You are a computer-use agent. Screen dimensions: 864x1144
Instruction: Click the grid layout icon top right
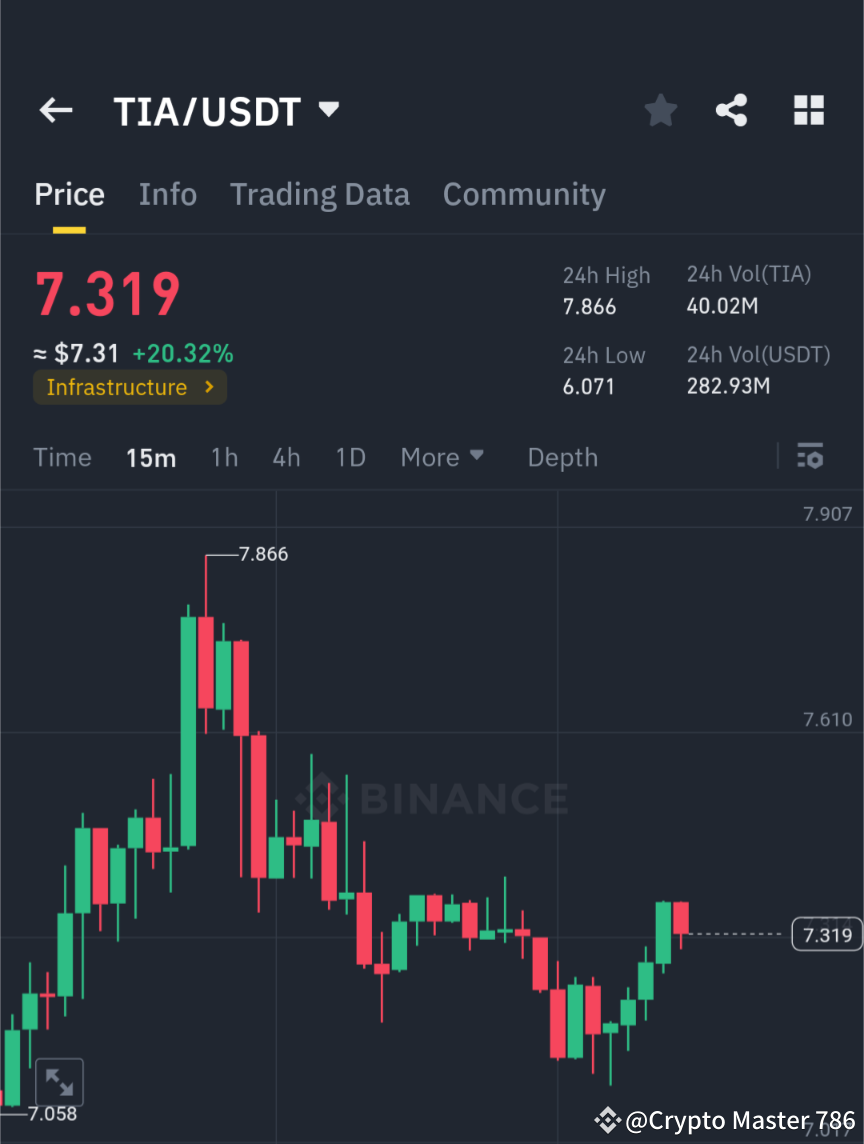click(808, 111)
